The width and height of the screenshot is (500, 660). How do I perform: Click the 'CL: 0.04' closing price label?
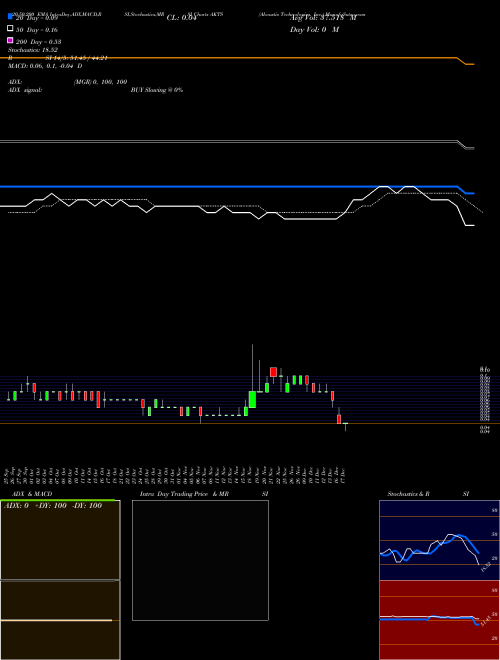(x=181, y=18)
